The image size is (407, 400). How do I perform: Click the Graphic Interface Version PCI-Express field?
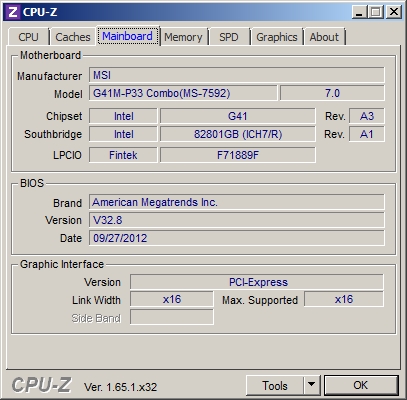click(x=257, y=282)
